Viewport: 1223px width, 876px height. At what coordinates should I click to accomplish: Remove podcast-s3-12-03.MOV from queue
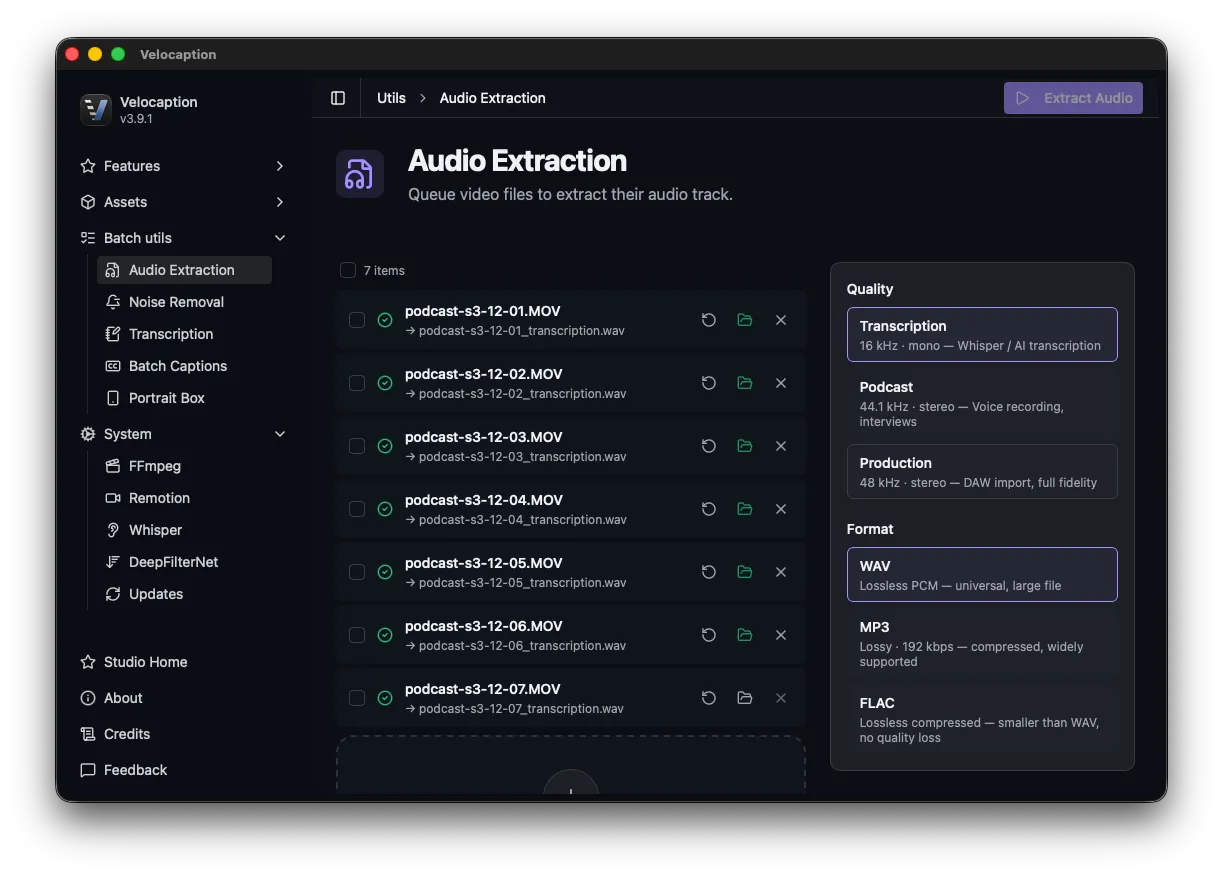(x=781, y=446)
